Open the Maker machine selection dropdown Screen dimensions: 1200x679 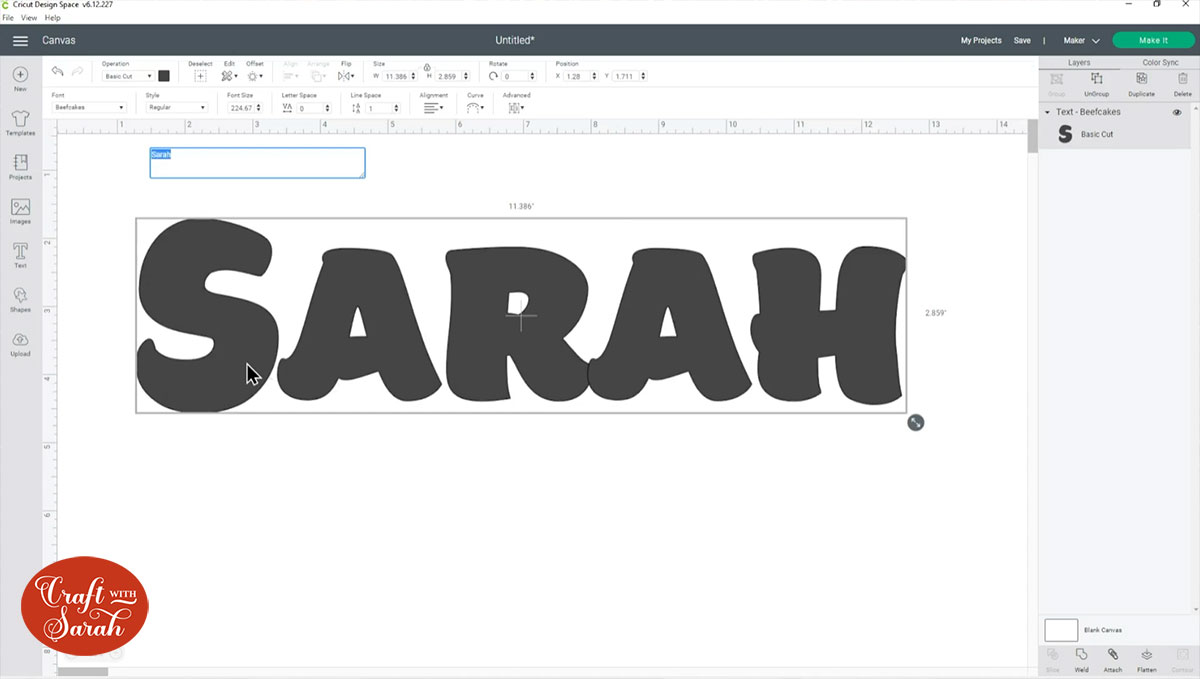click(x=1082, y=40)
